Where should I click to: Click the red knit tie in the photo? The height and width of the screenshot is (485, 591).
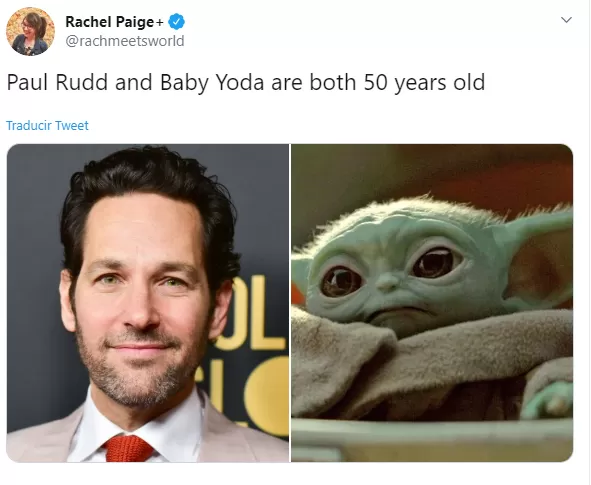129,448
